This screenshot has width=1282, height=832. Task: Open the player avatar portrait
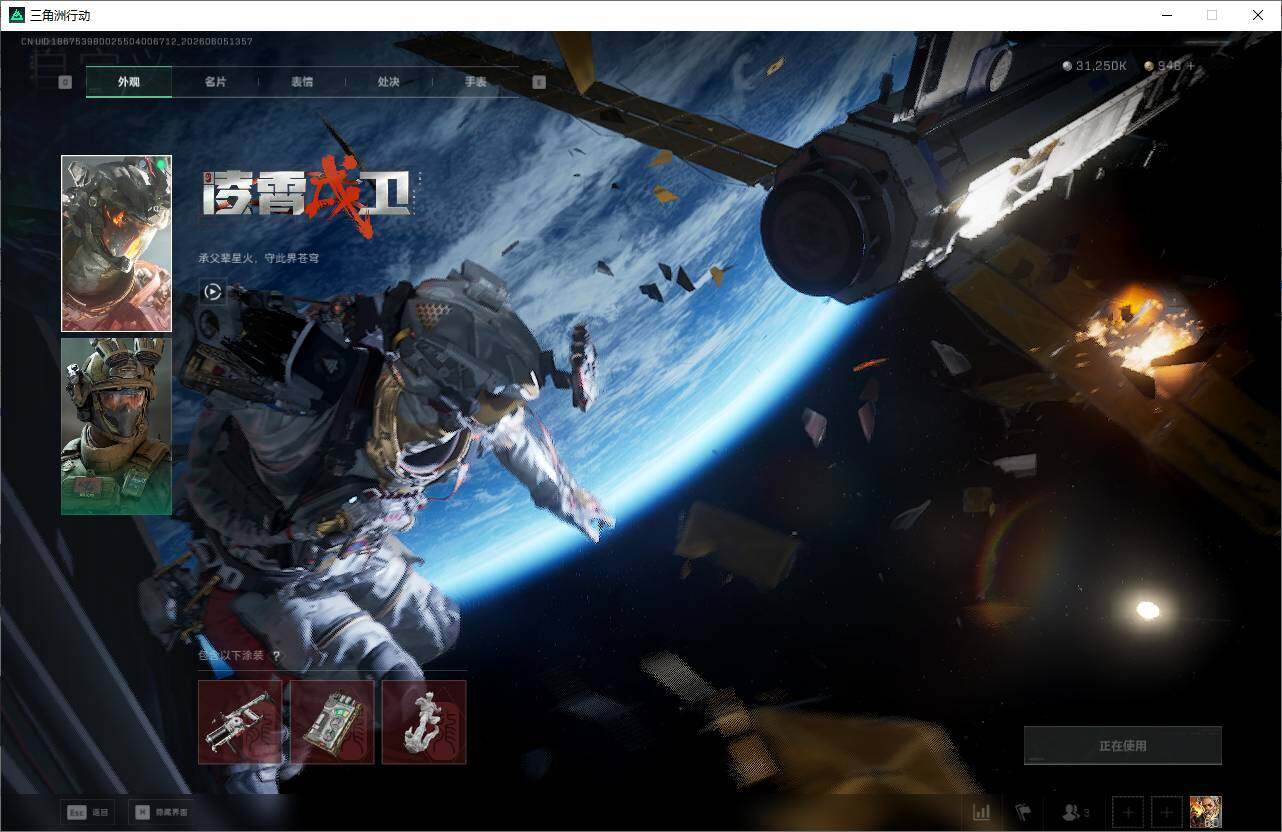[1206, 812]
